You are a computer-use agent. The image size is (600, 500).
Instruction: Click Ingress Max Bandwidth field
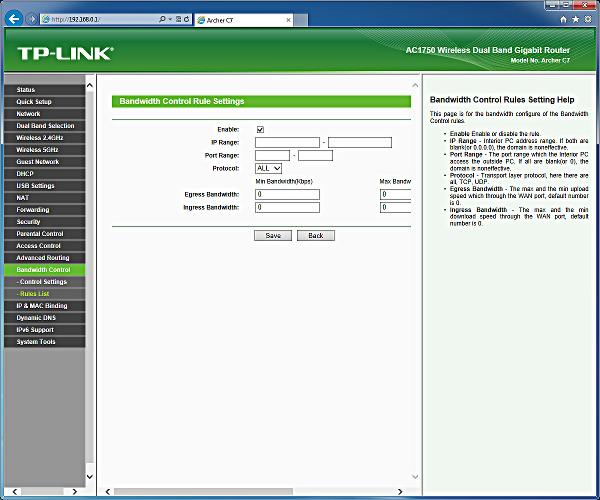395,207
